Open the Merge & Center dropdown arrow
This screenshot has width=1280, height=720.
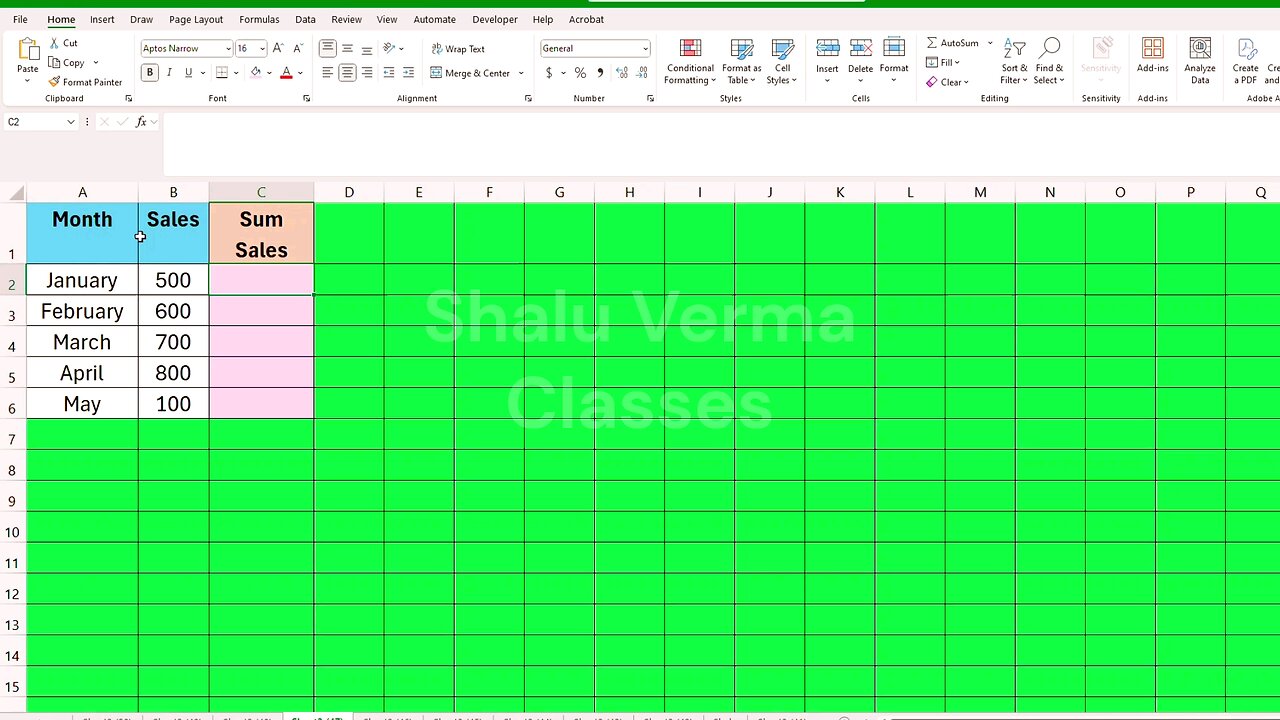pyautogui.click(x=521, y=73)
